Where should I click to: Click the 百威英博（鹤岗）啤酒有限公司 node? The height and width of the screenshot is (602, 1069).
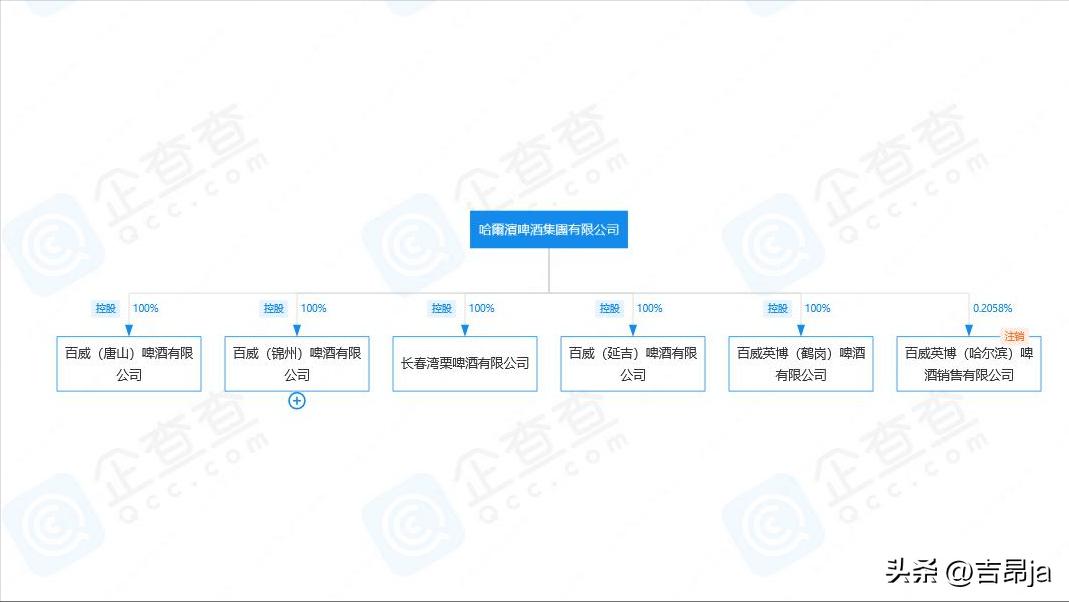point(801,363)
